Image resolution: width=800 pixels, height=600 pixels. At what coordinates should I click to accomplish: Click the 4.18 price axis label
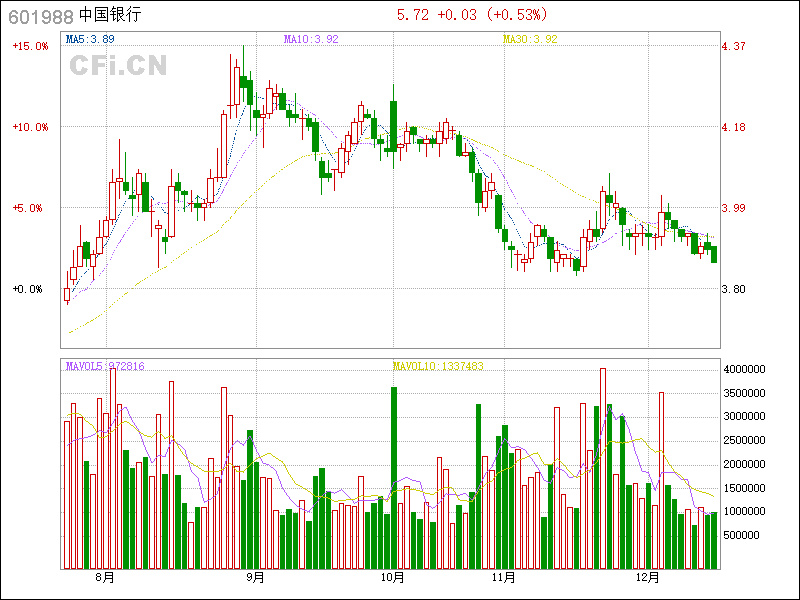pyautogui.click(x=734, y=127)
